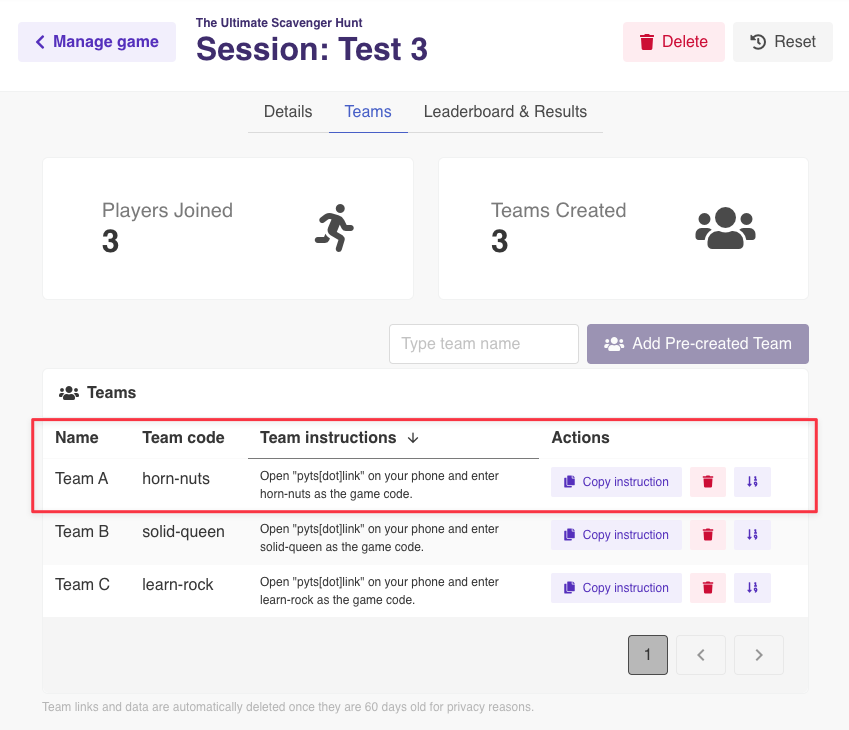Screen dimensions: 849x730
Task: Open the Details tab
Action: tap(287, 111)
